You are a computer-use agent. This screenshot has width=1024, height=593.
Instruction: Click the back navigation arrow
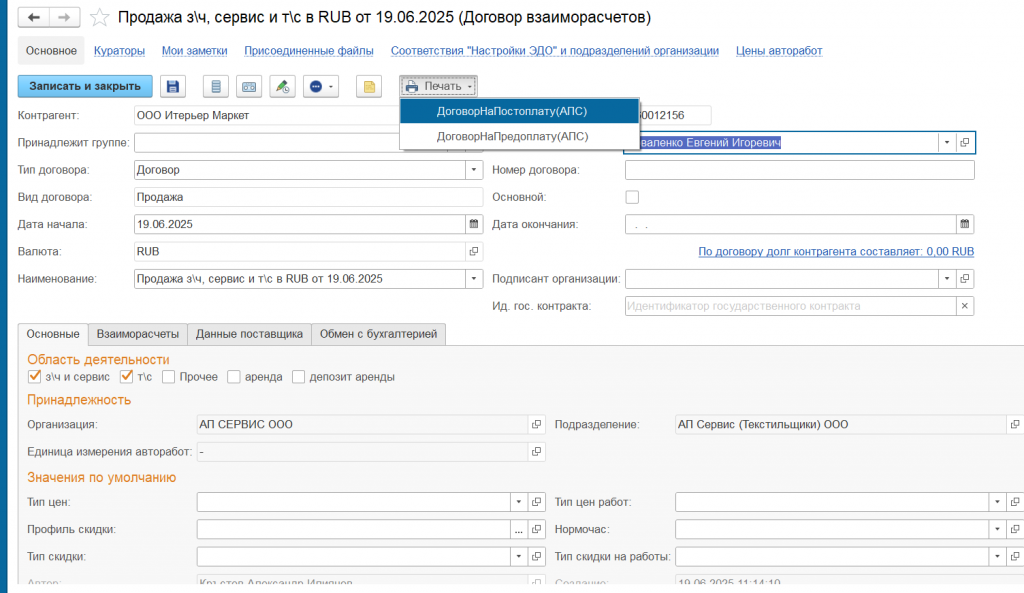click(35, 18)
